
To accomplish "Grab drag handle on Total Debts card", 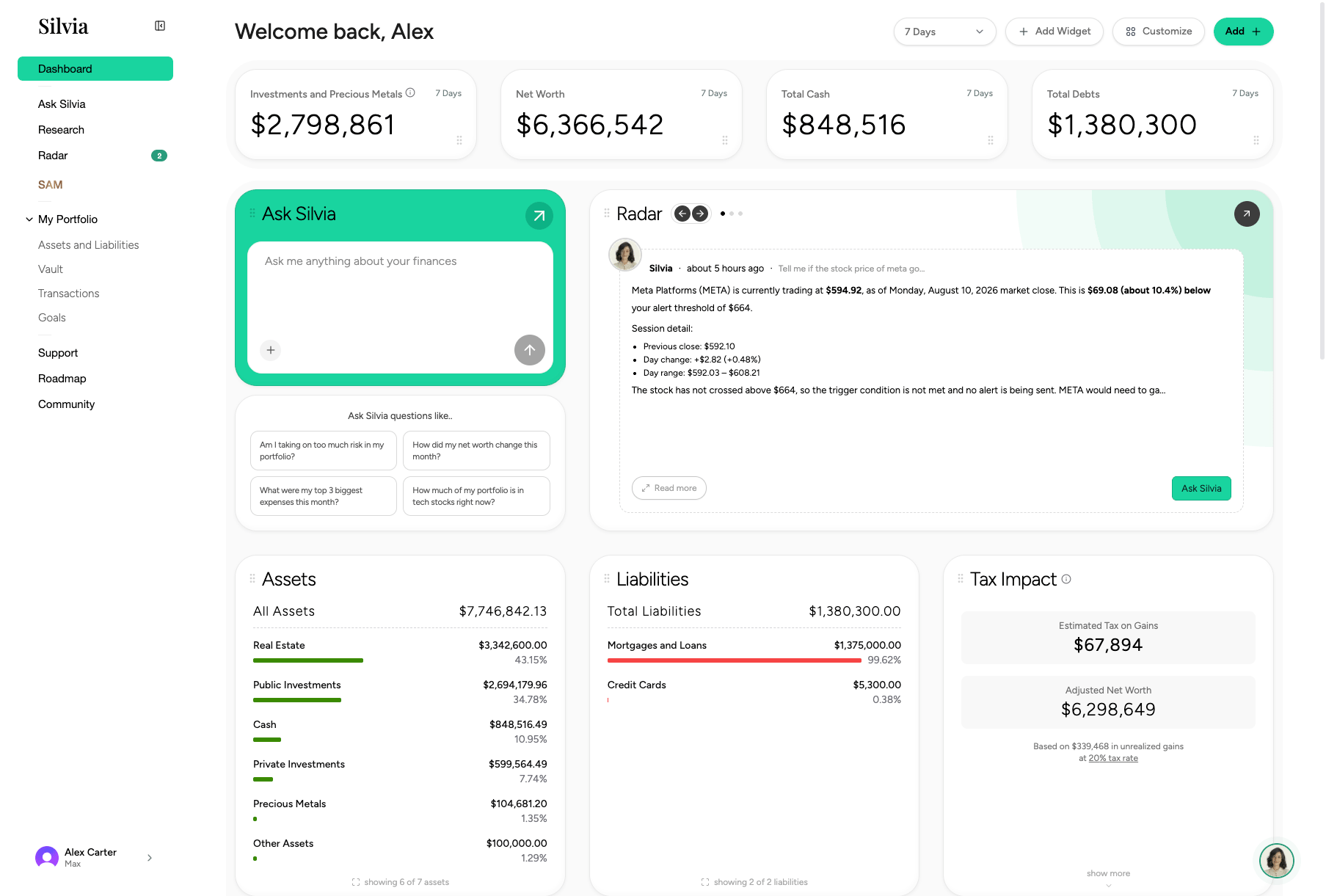I will tap(1256, 140).
